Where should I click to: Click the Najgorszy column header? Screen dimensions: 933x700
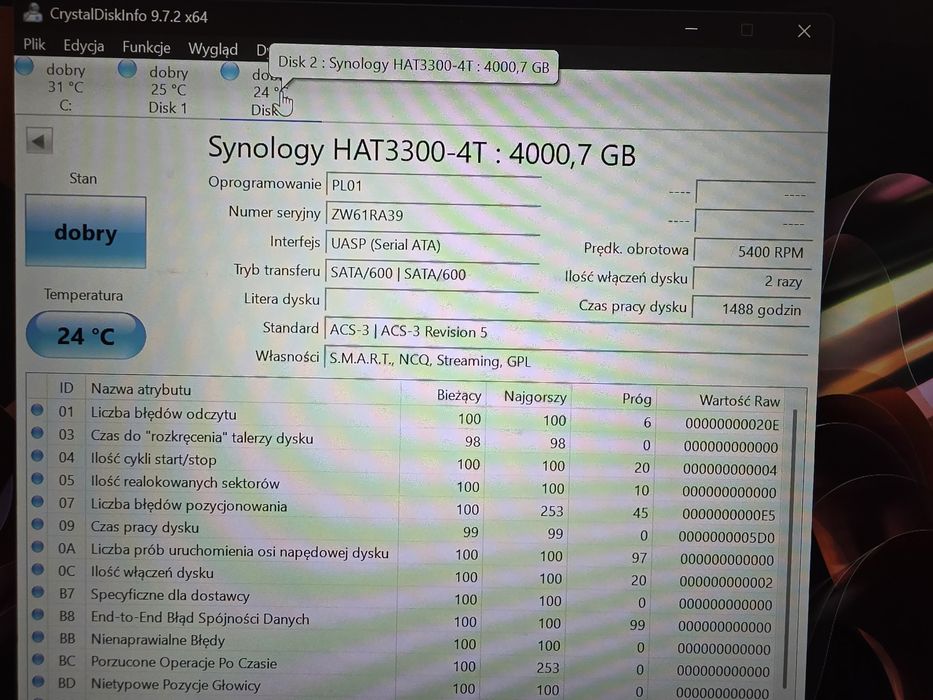[x=535, y=398]
